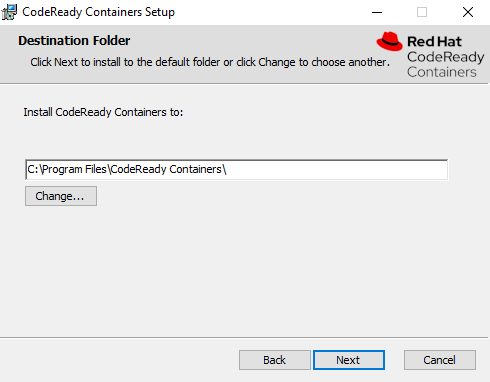Click "Install CodeReady Containers to:" label
This screenshot has height=382, width=490.
103,112
